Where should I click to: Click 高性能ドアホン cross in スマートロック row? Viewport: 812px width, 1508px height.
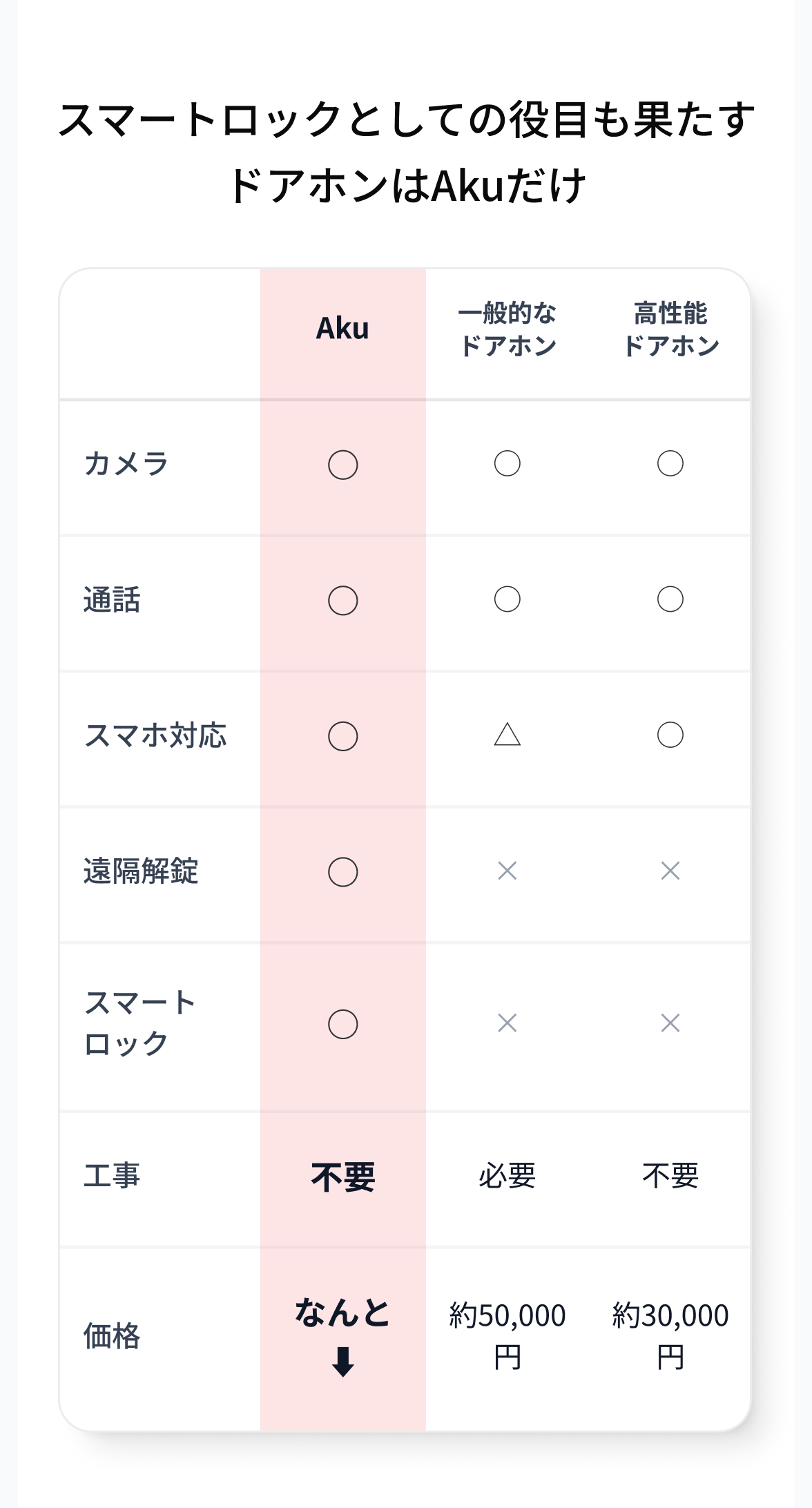tap(670, 1023)
